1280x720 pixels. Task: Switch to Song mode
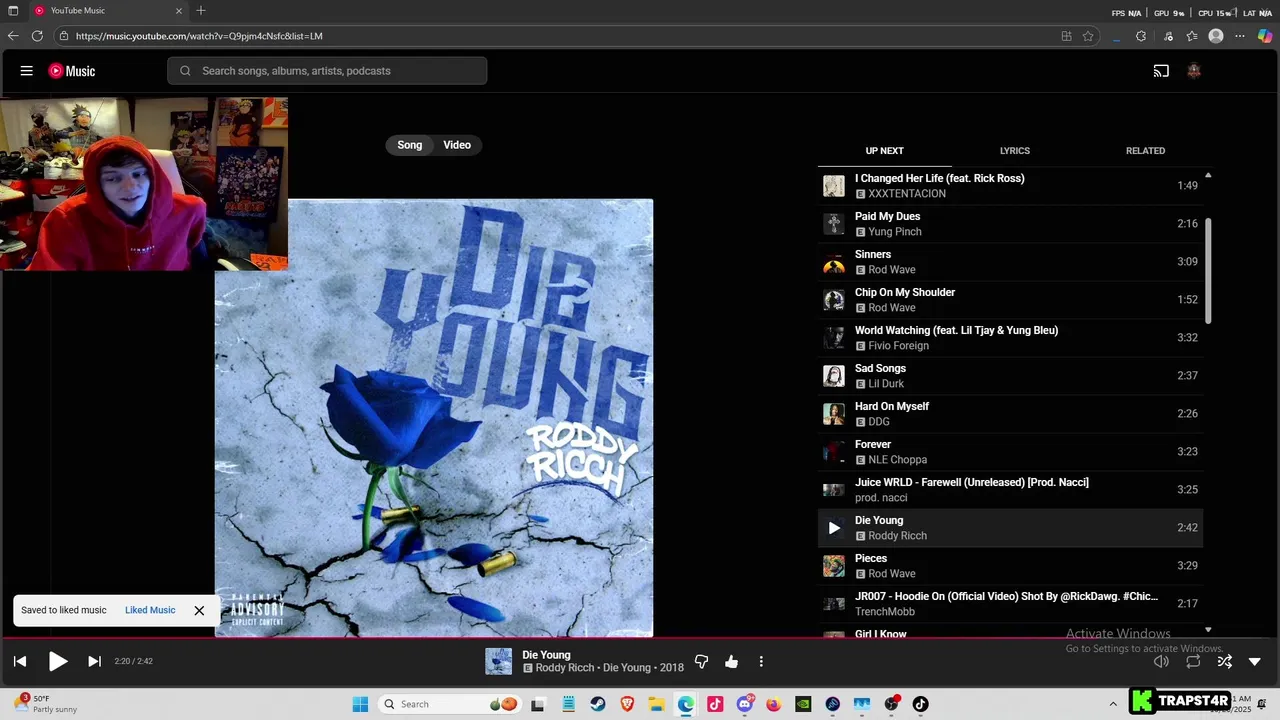410,145
